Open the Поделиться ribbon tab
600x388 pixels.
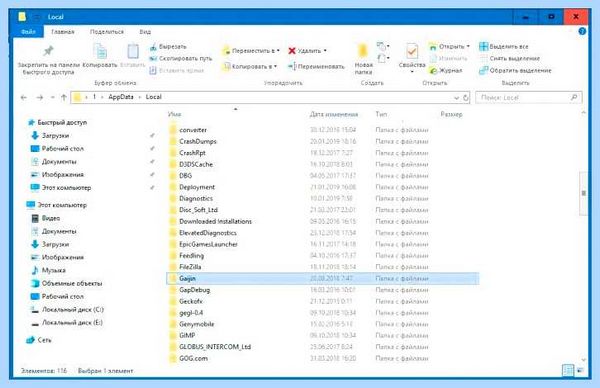107,32
